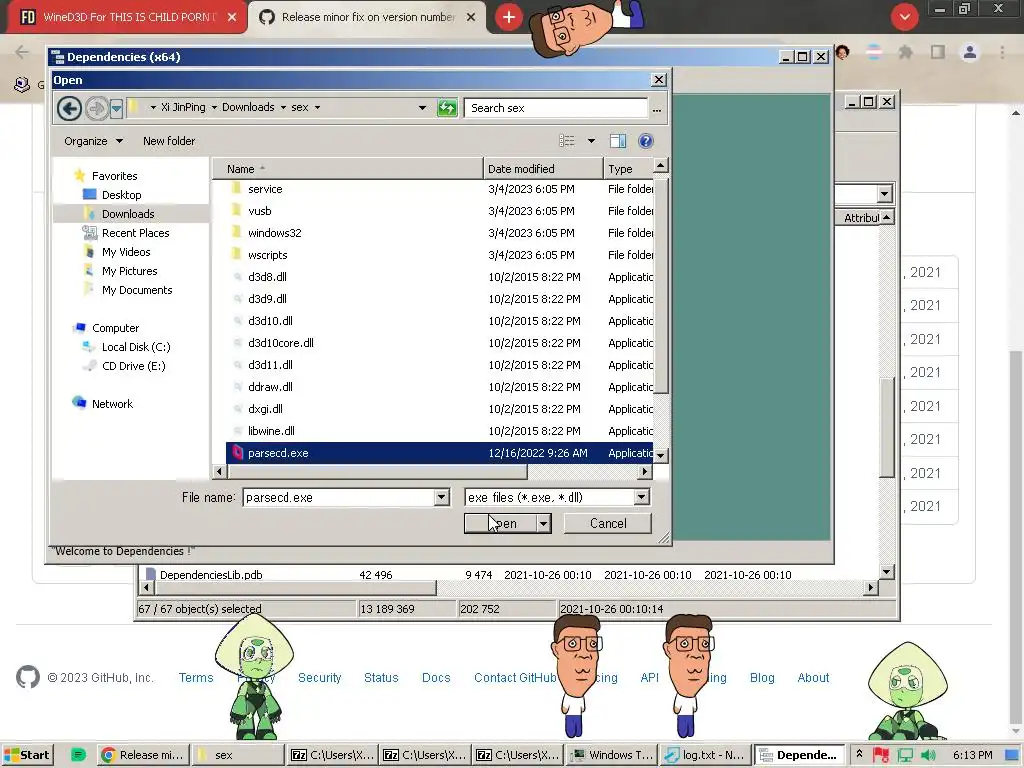This screenshot has height=768, width=1024.
Task: Sort files by the Type column
Action: [628, 169]
